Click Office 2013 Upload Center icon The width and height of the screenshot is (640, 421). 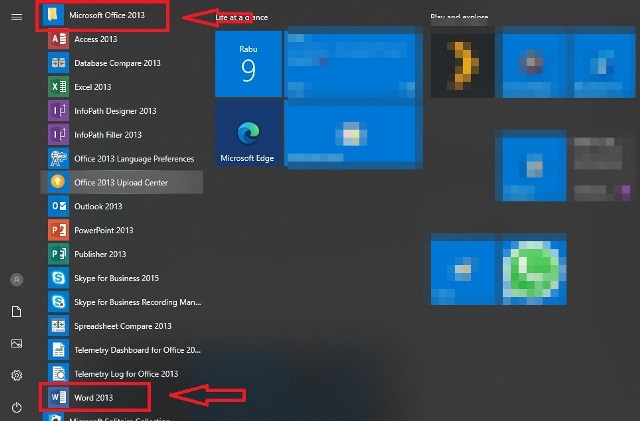click(58, 182)
